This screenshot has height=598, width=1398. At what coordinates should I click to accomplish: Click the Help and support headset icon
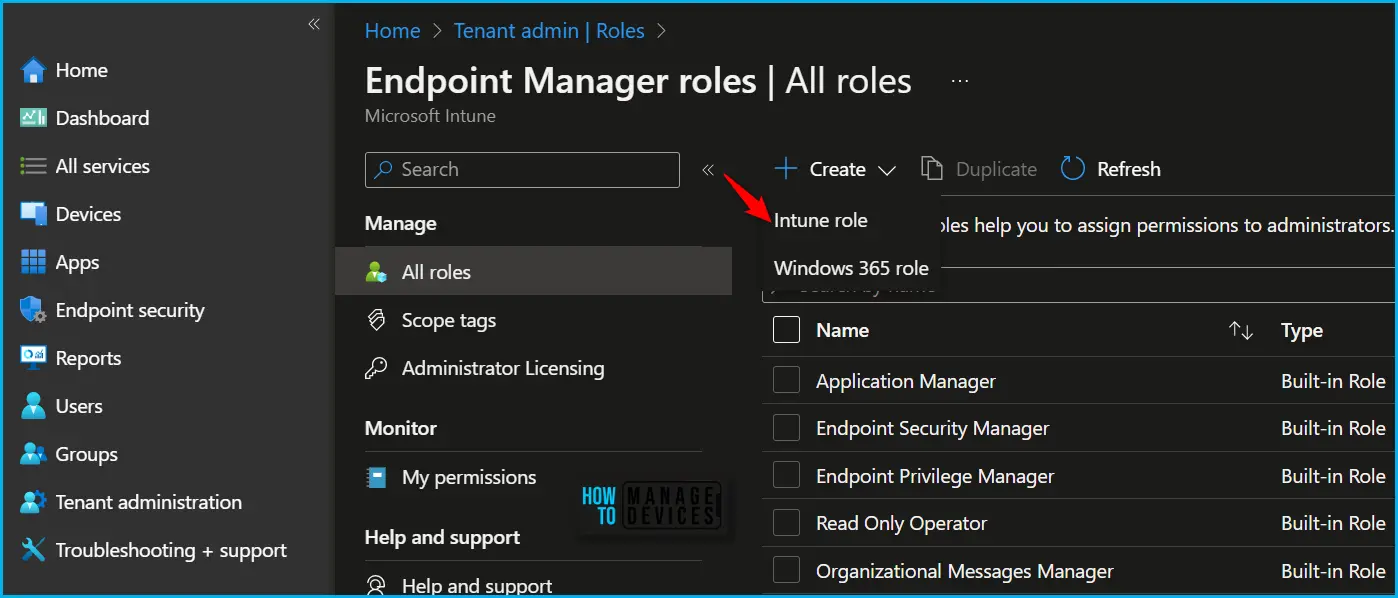pyautogui.click(x=377, y=585)
